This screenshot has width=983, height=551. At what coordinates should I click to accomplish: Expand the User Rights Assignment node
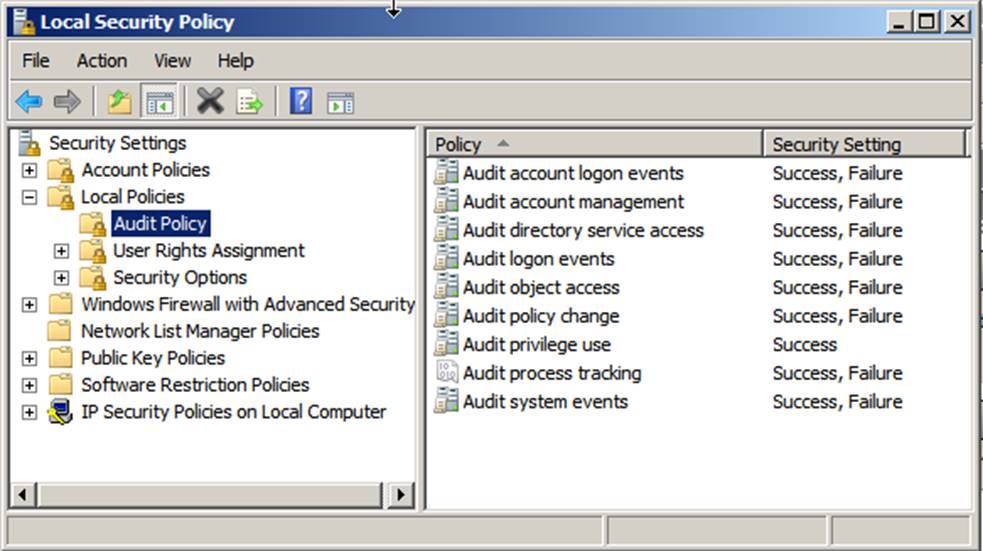pyautogui.click(x=61, y=251)
